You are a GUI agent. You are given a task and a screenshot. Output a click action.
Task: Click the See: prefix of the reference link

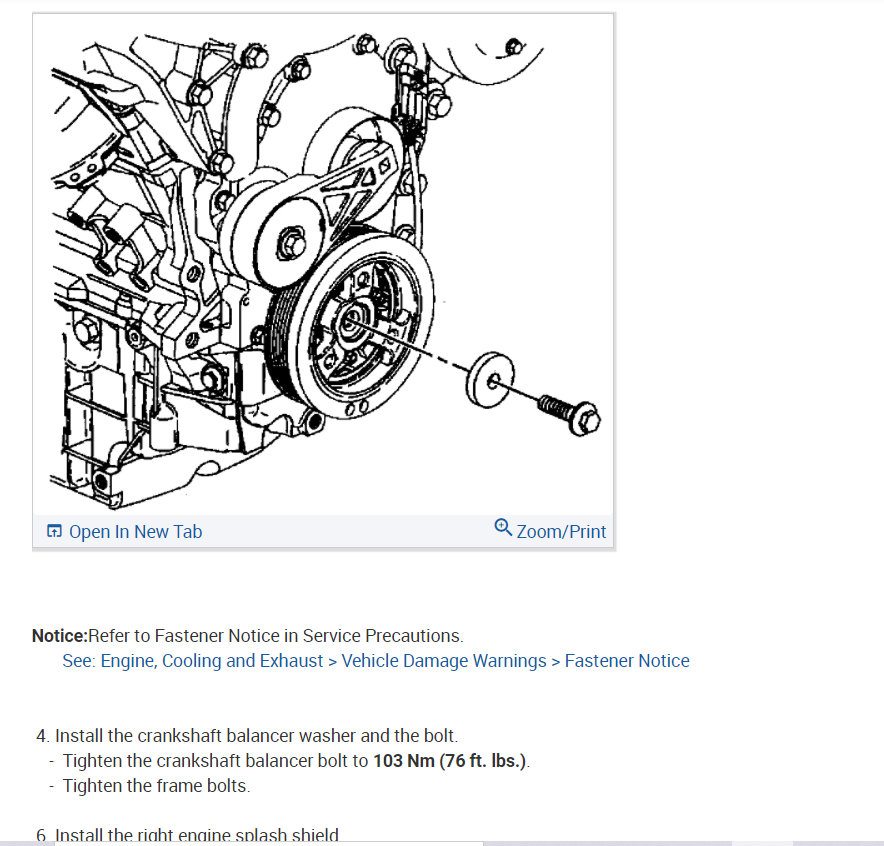point(79,661)
